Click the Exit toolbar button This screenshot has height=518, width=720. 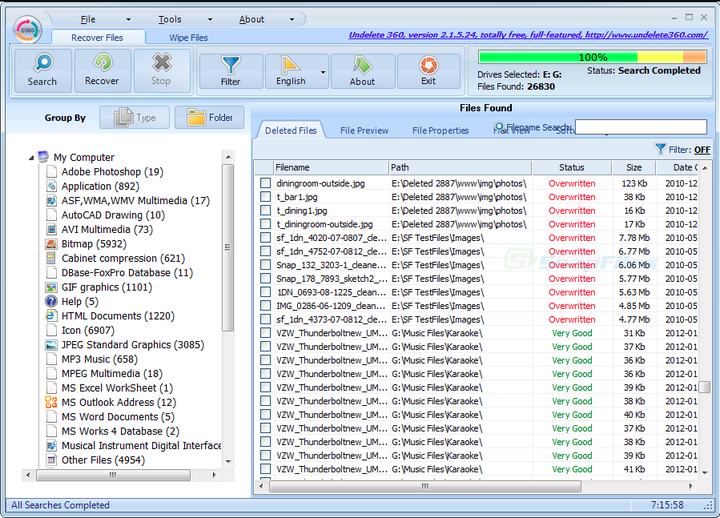(x=428, y=71)
